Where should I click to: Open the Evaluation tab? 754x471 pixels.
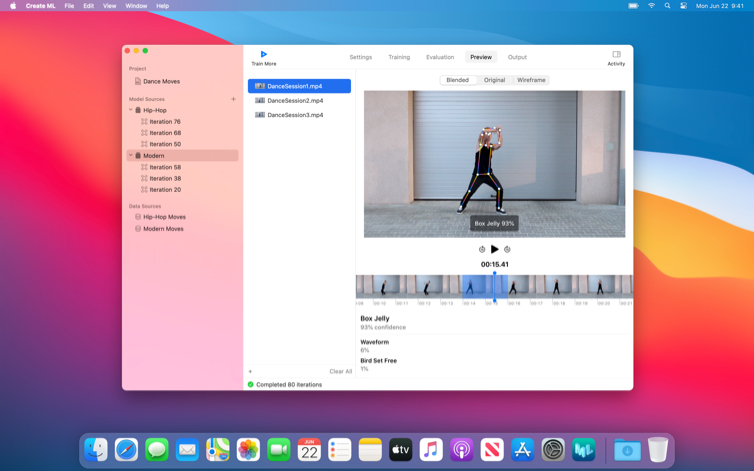[x=439, y=57]
